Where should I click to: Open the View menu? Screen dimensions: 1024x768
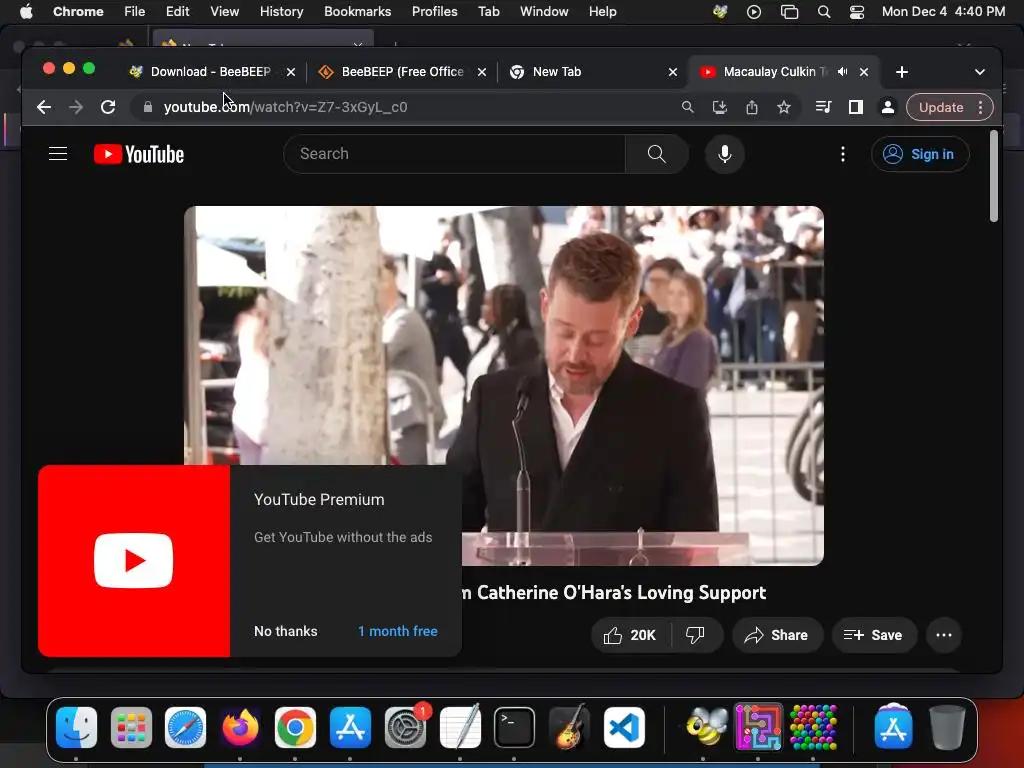pyautogui.click(x=224, y=12)
